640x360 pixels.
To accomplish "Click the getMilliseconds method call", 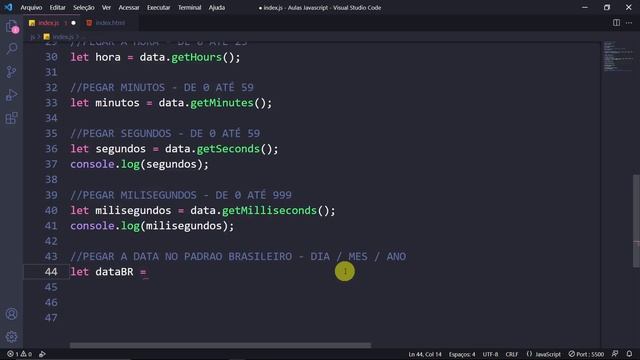I will coord(270,211).
